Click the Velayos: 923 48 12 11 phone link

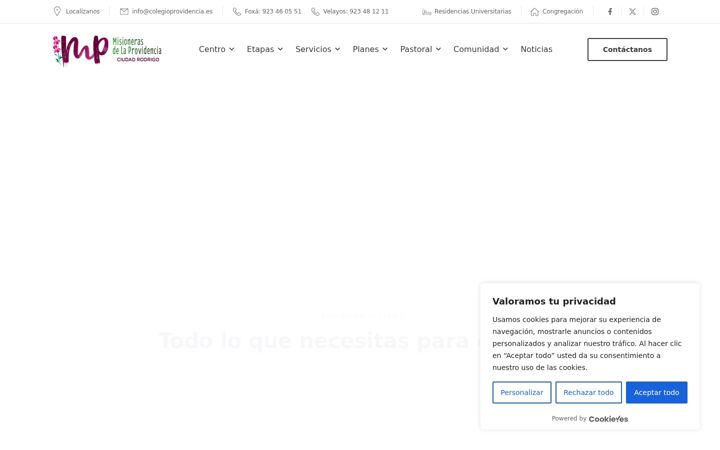355,11
